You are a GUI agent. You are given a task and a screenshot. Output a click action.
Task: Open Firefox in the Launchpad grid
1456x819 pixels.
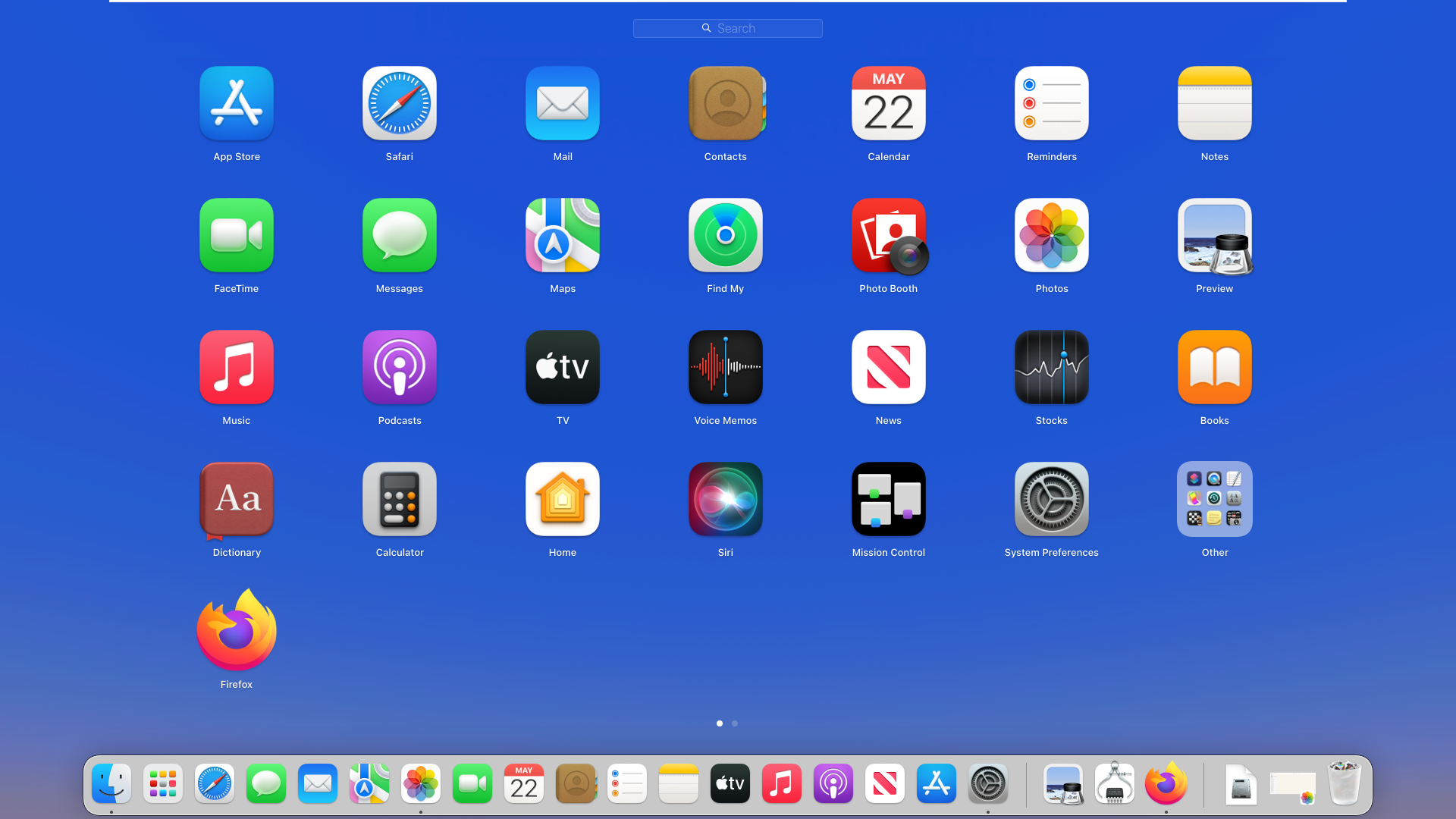237,631
